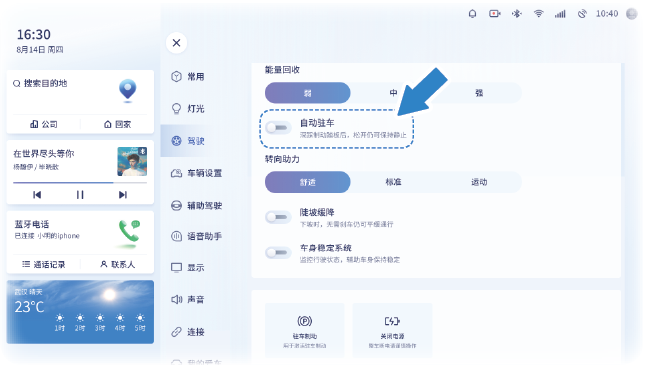Click the 16:30 clock display
646x380 pixels.
click(34, 35)
